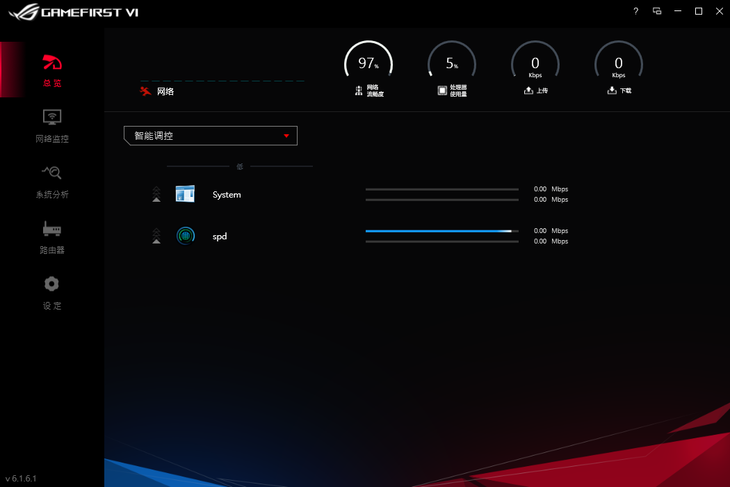Image resolution: width=730 pixels, height=487 pixels.
Task: Click the upload speed gauge
Action: (x=535, y=64)
